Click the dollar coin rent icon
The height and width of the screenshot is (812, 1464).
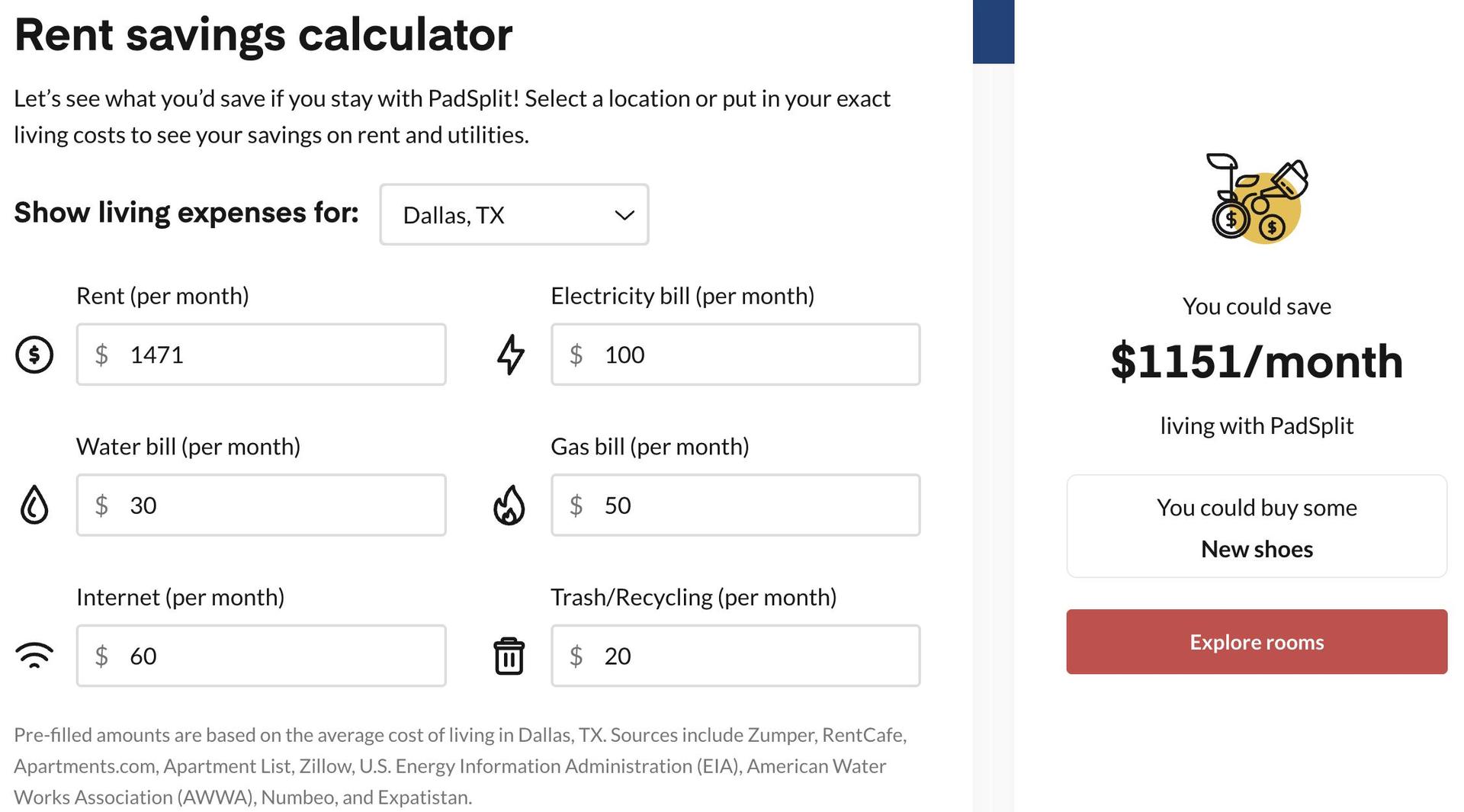(34, 355)
